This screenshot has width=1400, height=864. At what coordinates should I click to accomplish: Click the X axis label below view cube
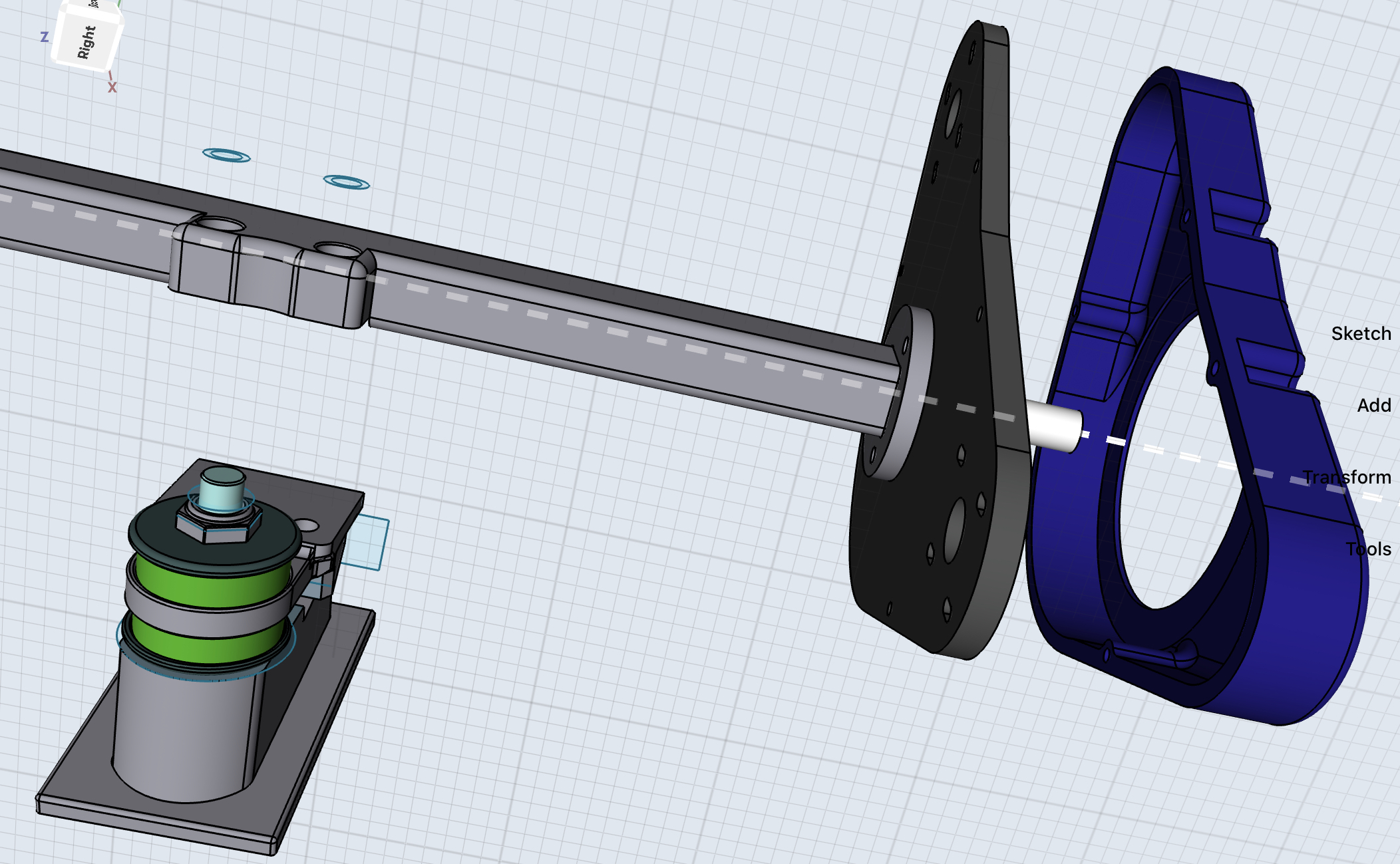pyautogui.click(x=112, y=88)
